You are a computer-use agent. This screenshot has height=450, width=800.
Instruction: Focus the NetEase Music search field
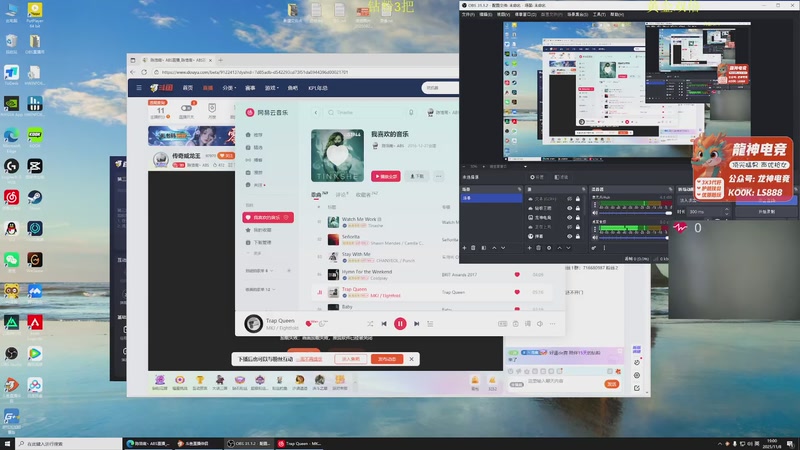tap(369, 112)
